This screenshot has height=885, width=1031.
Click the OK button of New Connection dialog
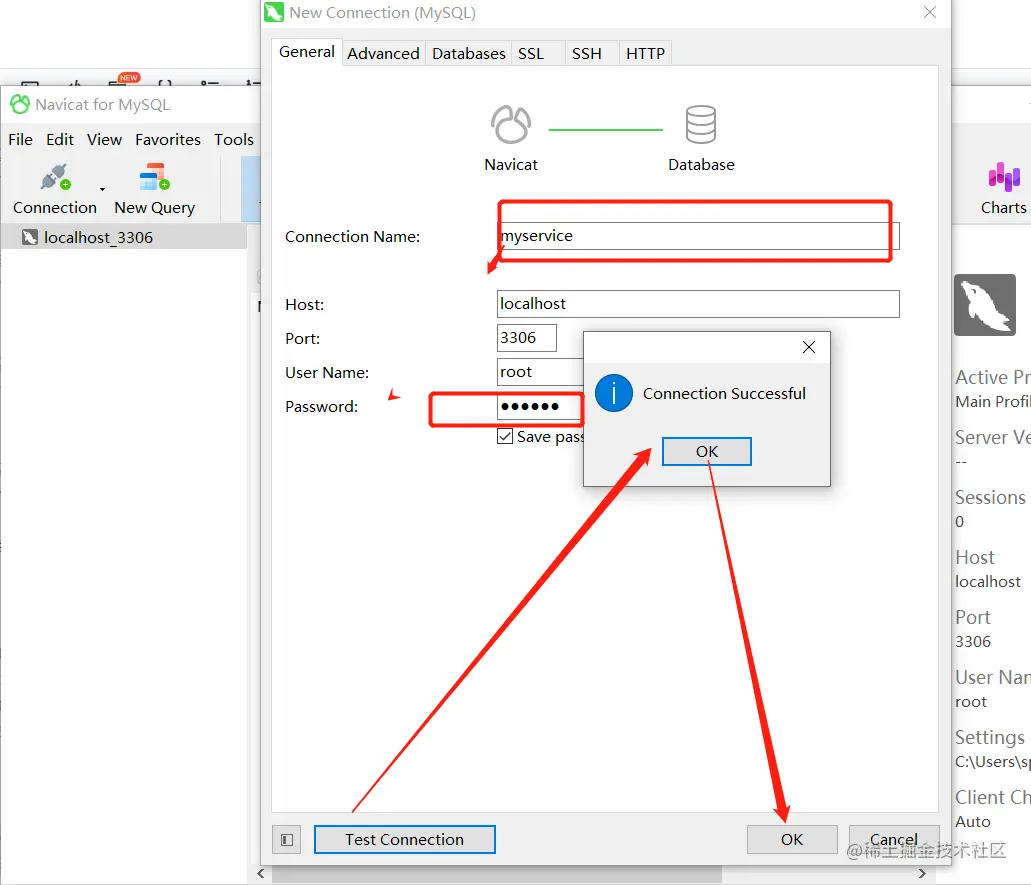[792, 840]
